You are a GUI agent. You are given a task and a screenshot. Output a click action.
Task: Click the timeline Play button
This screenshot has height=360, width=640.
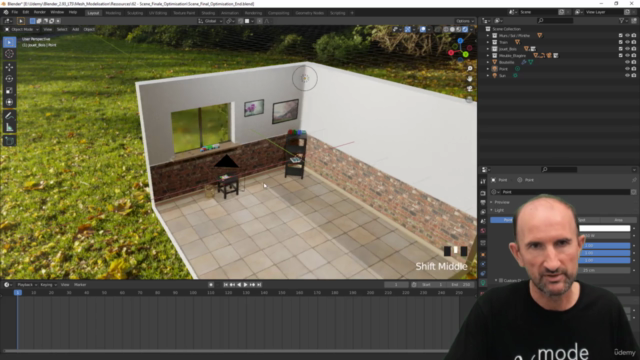pyautogui.click(x=245, y=284)
